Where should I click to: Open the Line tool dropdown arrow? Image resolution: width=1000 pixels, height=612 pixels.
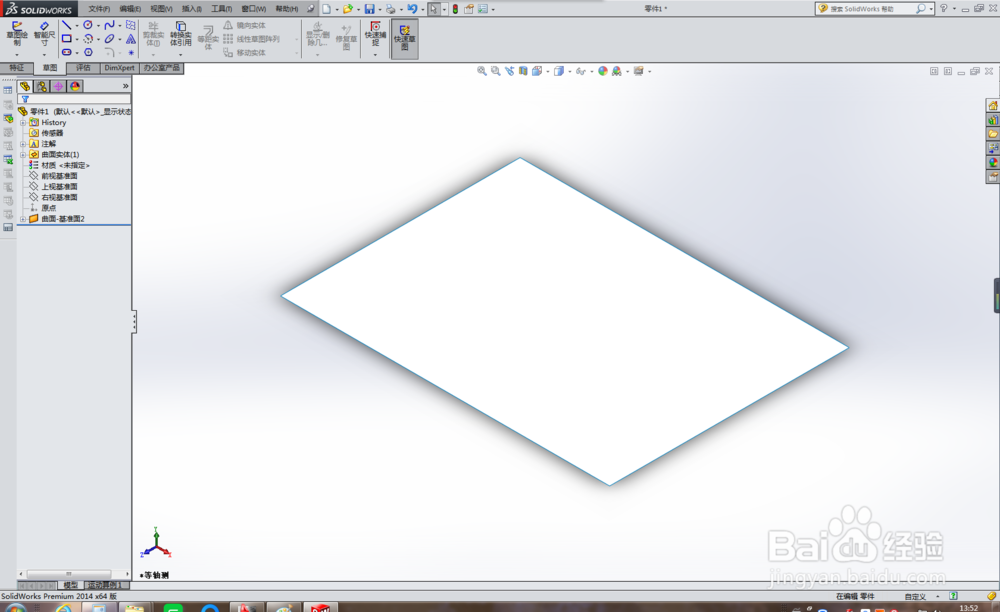pos(77,26)
